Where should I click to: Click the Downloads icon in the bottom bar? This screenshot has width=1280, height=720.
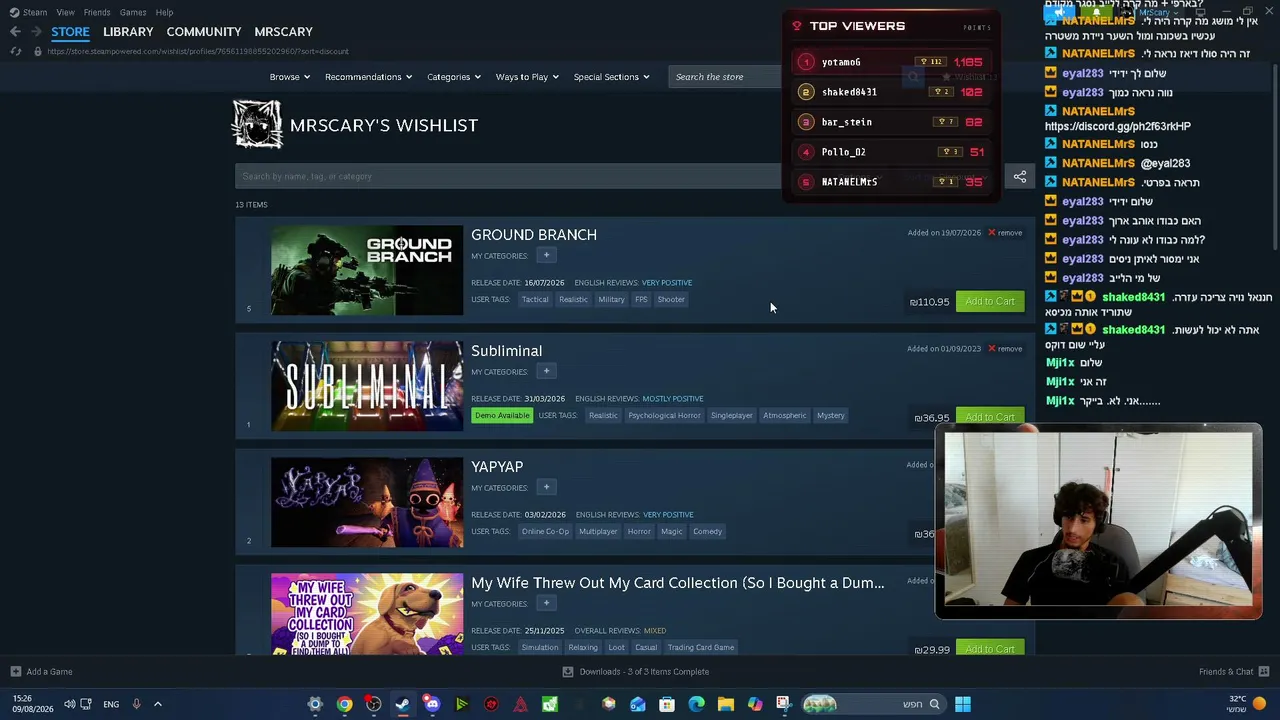pos(568,672)
